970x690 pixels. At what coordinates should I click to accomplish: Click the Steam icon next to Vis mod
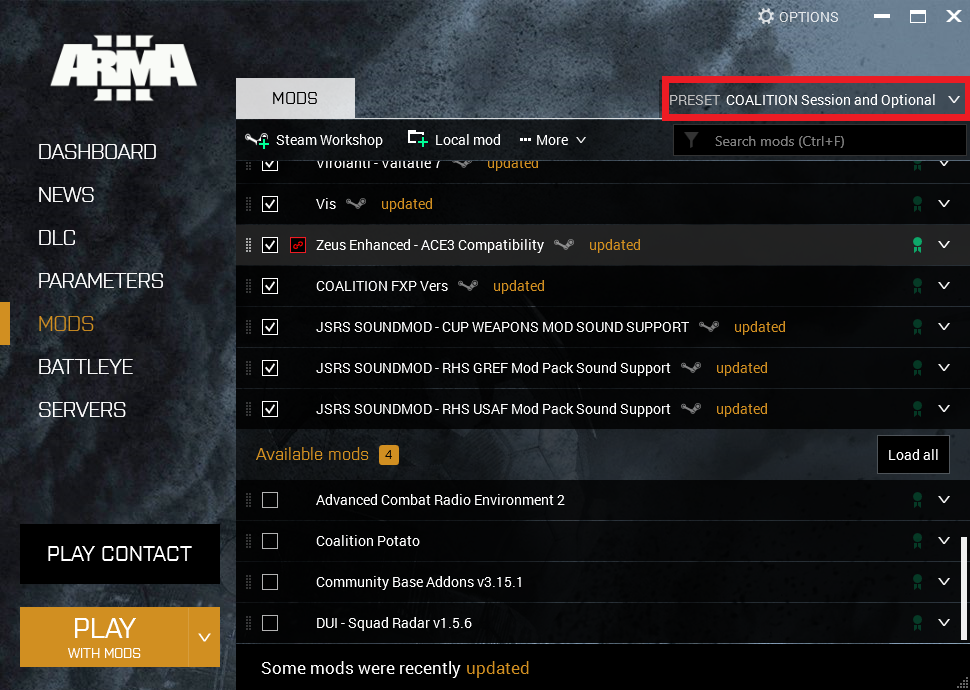(356, 204)
